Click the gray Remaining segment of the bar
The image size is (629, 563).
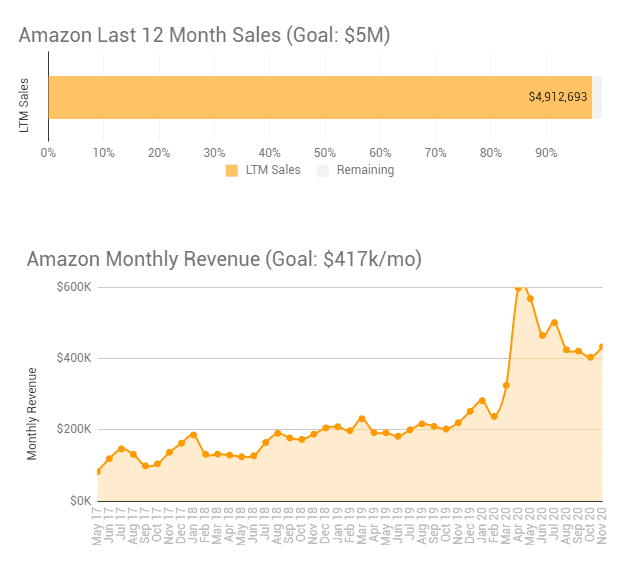(597, 98)
